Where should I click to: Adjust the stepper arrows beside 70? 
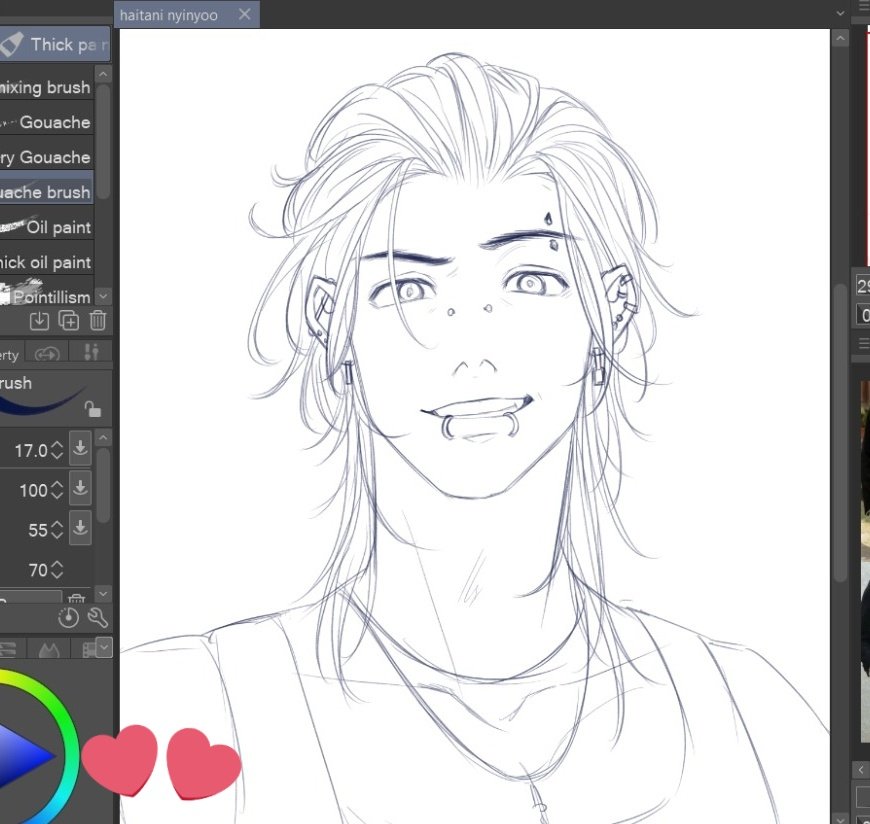[x=57, y=570]
